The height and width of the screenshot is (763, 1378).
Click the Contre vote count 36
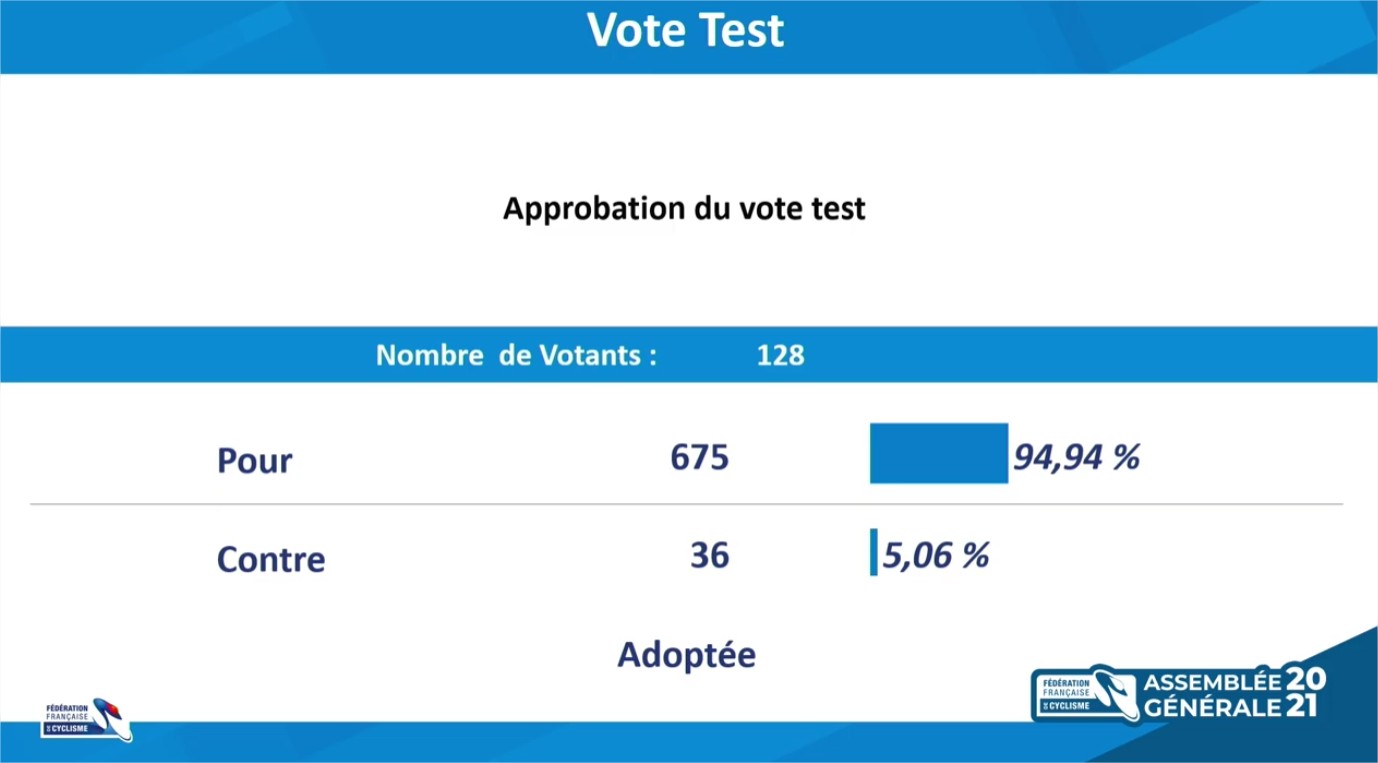710,555
